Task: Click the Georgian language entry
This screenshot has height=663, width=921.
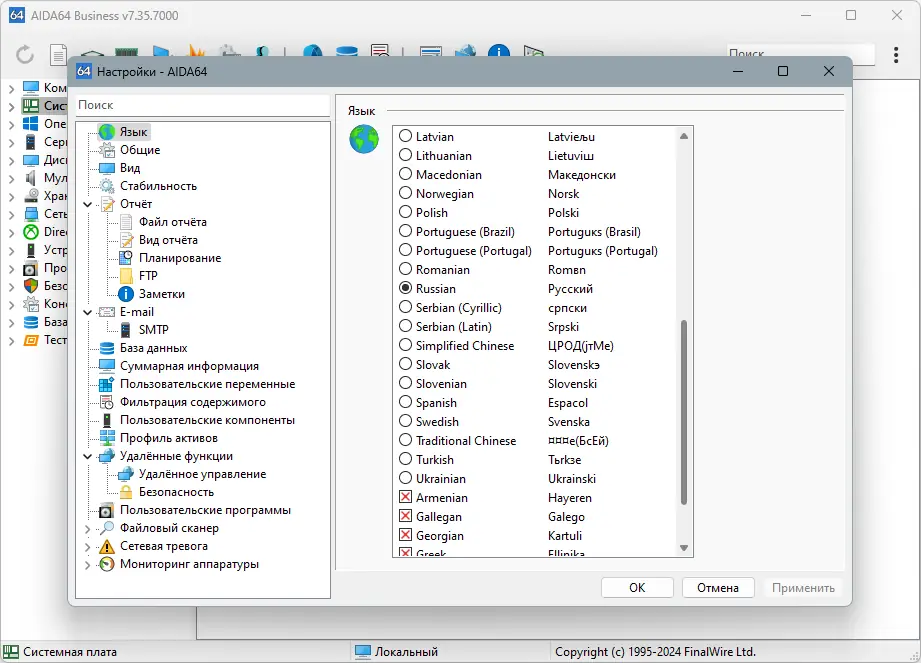Action: [x=439, y=536]
